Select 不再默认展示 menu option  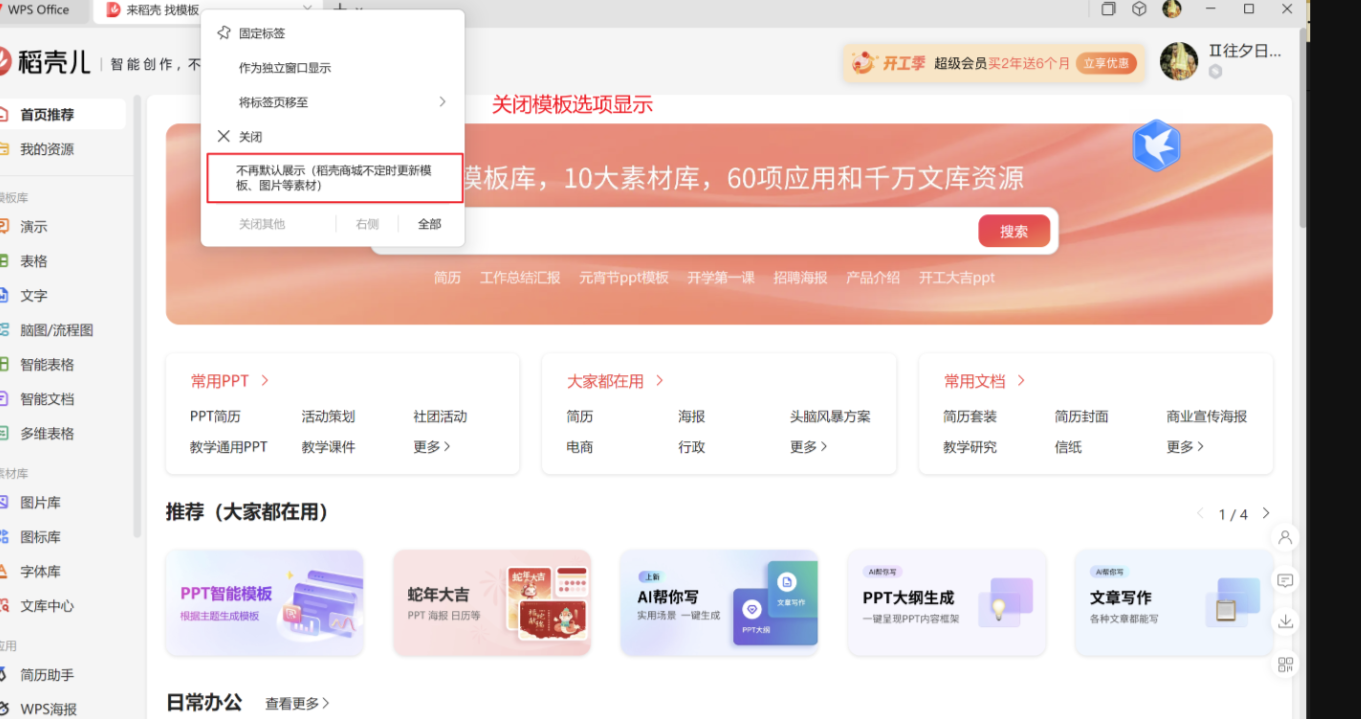(x=334, y=178)
